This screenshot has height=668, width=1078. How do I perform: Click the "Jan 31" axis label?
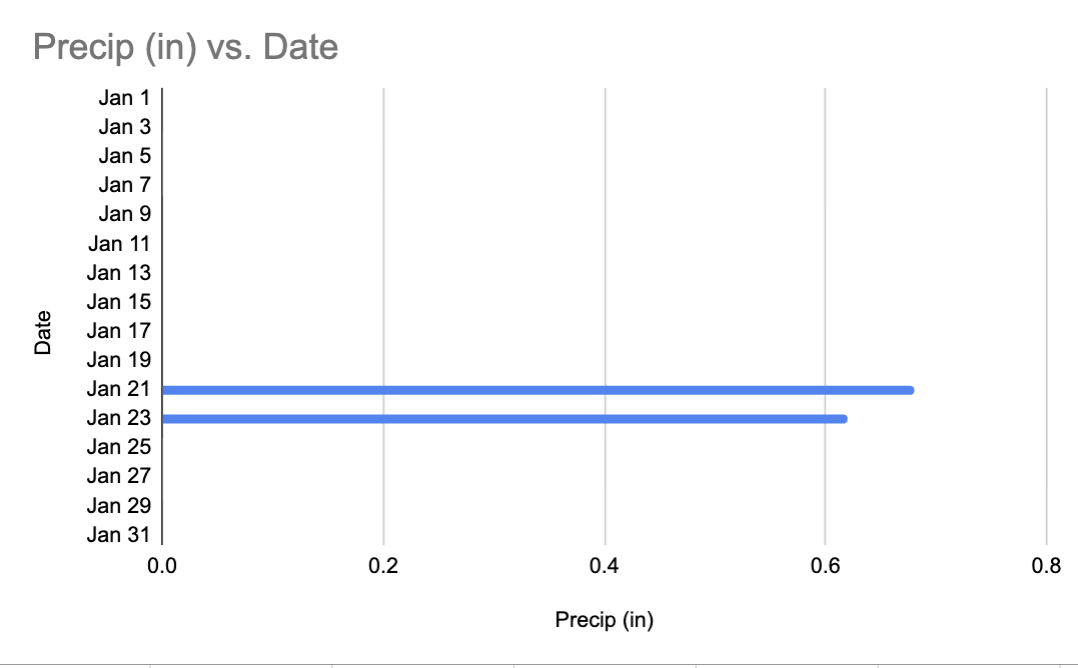[x=119, y=534]
